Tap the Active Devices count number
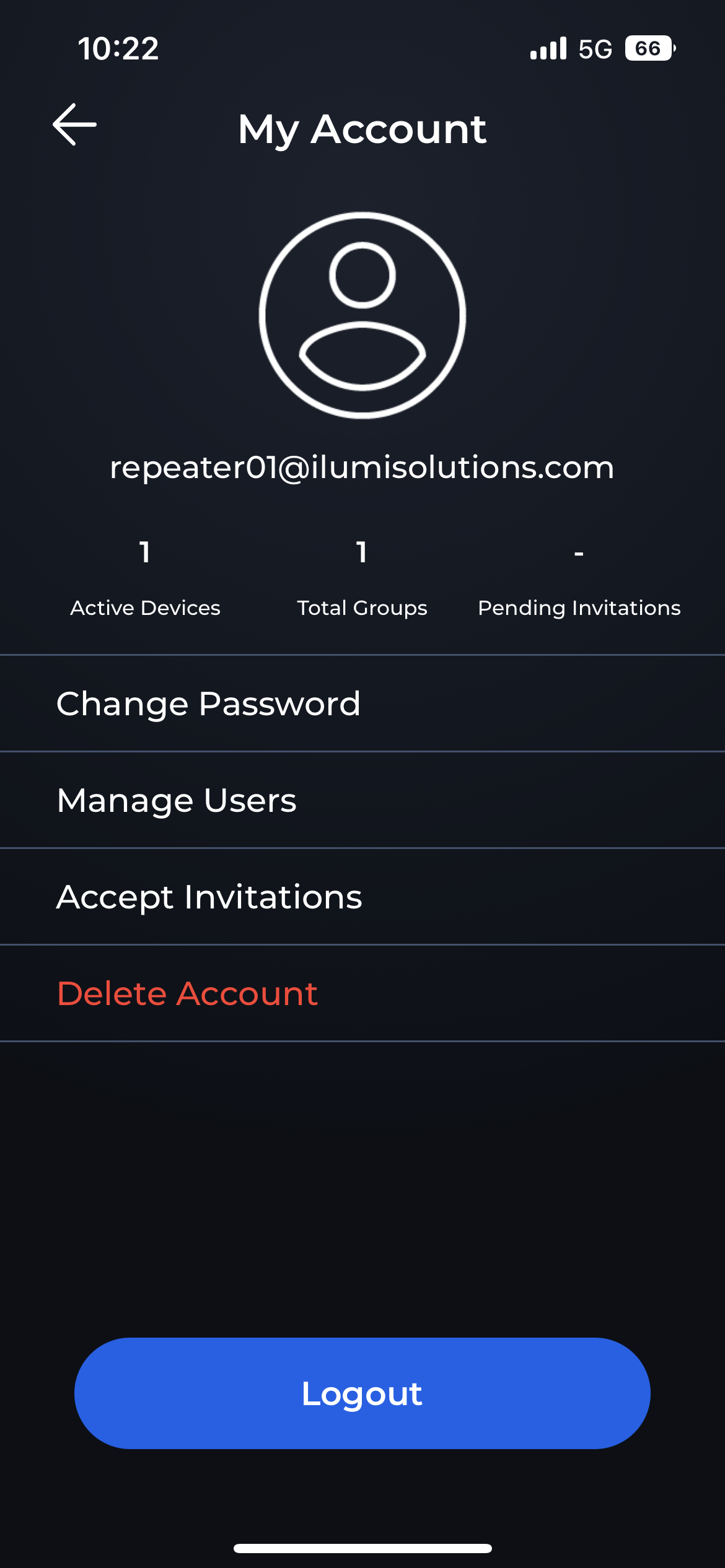This screenshot has width=725, height=1568. pos(145,552)
